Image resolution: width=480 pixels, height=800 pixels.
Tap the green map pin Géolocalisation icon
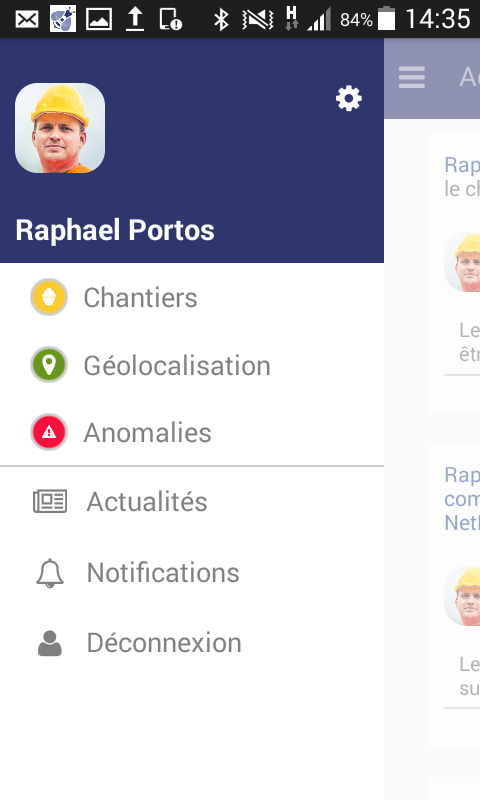(x=49, y=365)
